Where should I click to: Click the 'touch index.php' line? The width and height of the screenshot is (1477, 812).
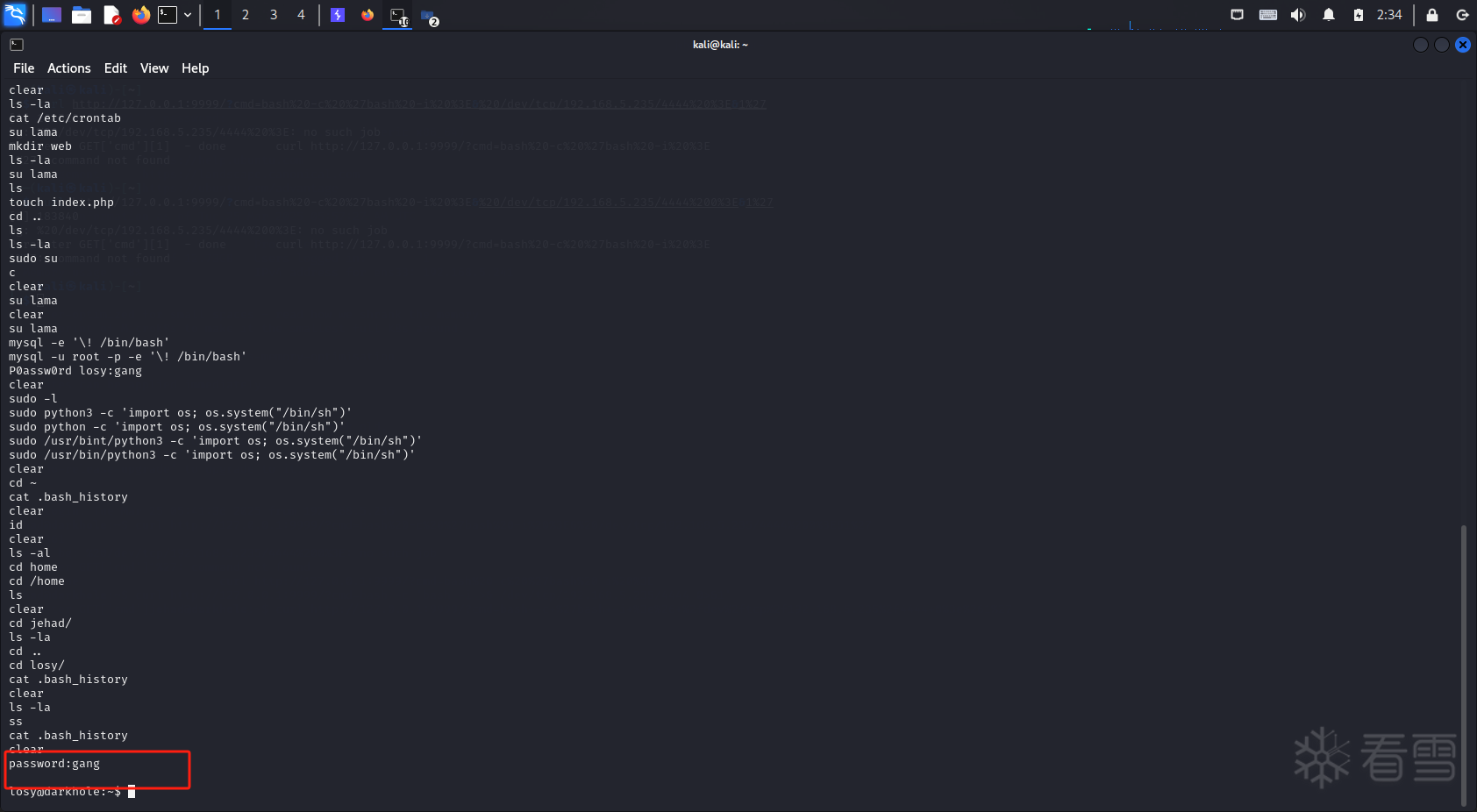[x=61, y=203]
